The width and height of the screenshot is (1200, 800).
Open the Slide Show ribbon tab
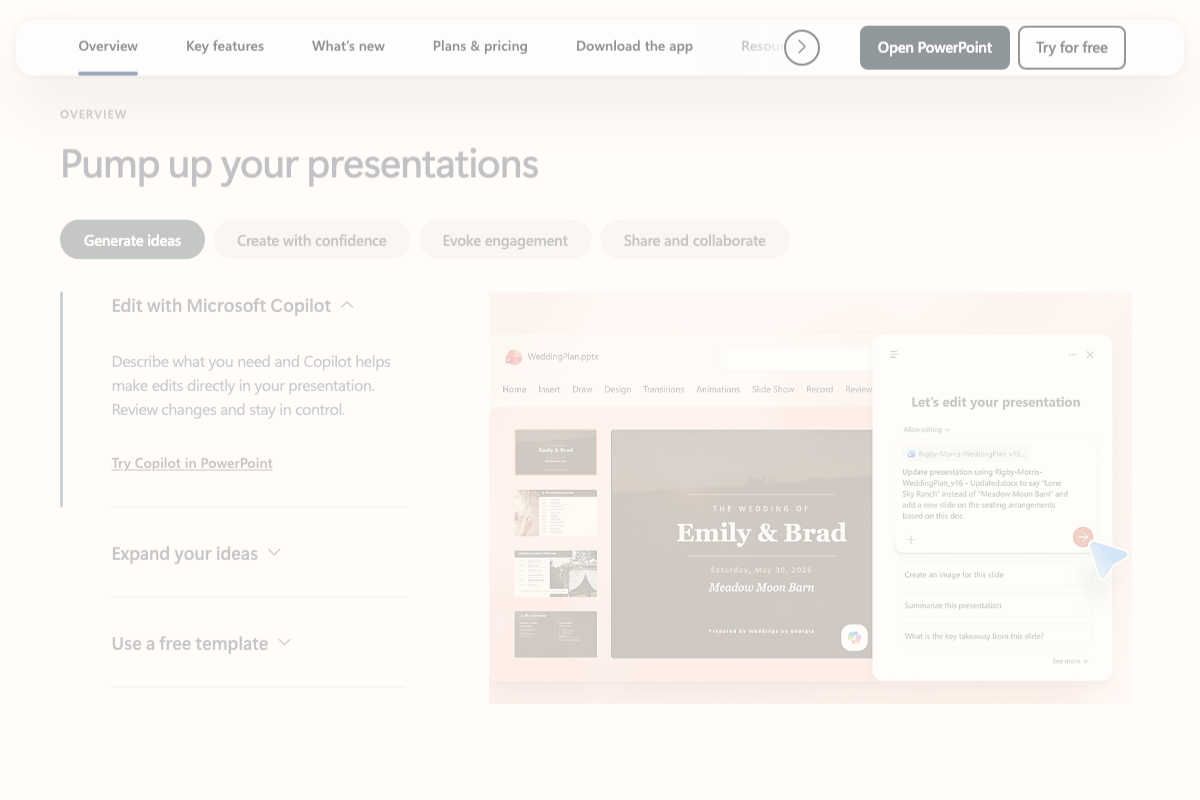coord(773,389)
